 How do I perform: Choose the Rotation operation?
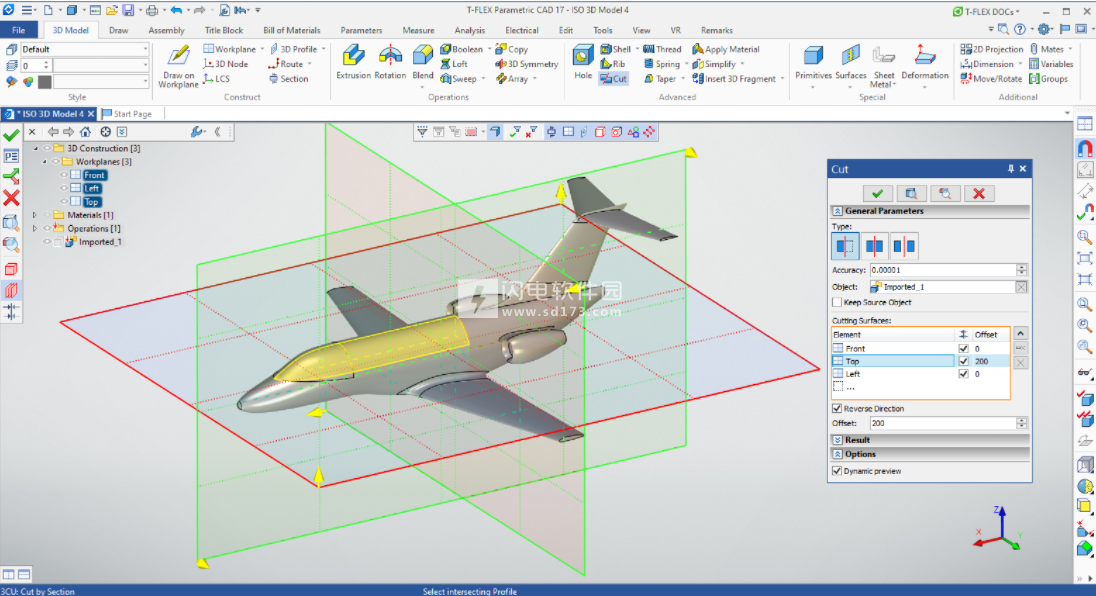point(390,61)
